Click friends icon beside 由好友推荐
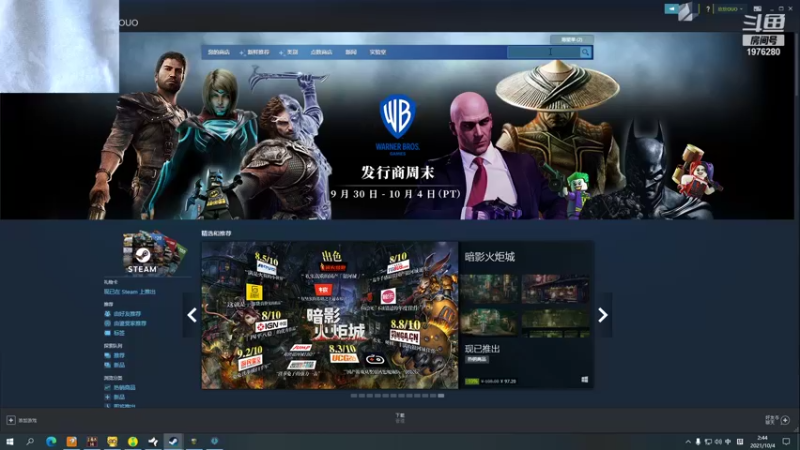This screenshot has height=450, width=800. coord(107,314)
